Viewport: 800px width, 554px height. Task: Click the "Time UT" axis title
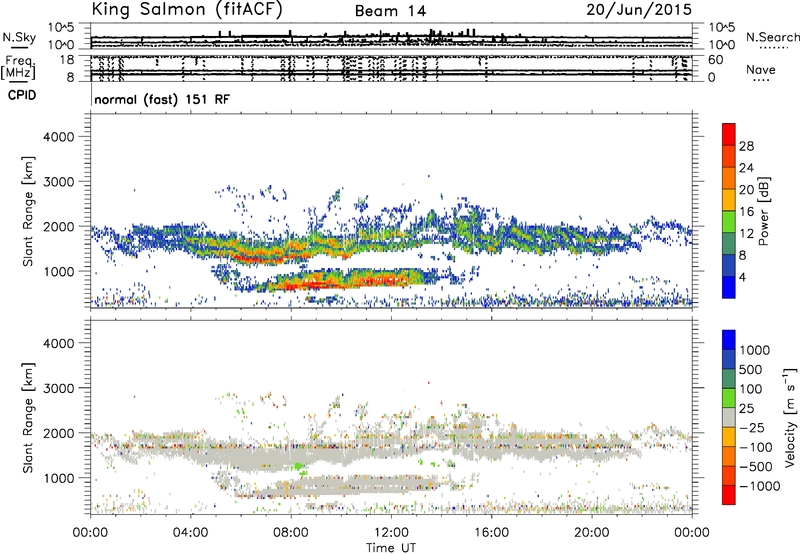point(391,548)
